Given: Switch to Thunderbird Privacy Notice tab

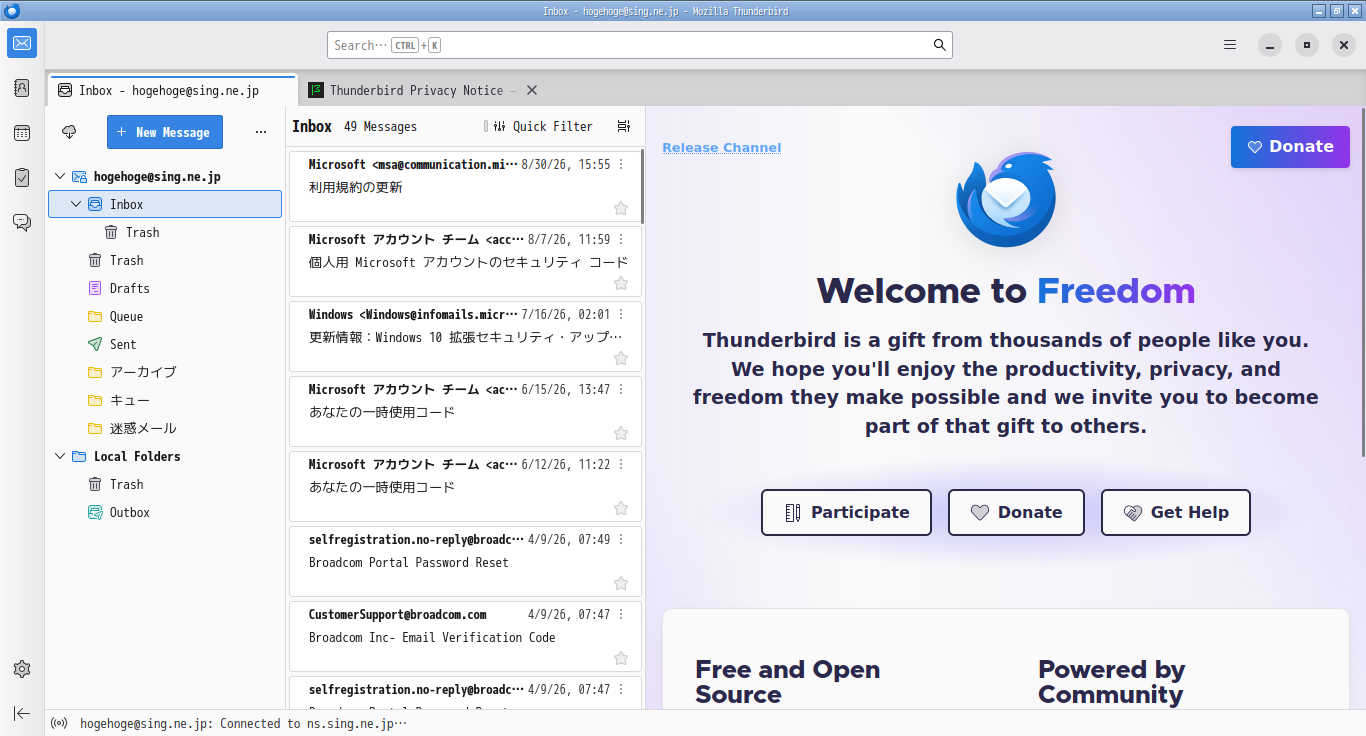Looking at the screenshot, I should 415,90.
